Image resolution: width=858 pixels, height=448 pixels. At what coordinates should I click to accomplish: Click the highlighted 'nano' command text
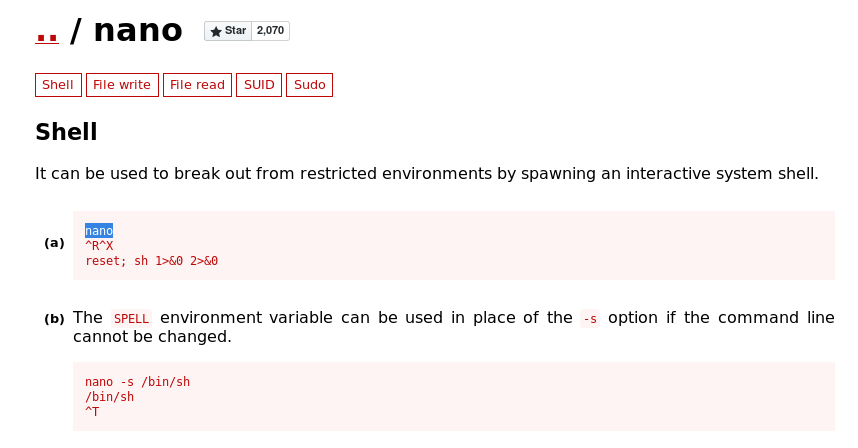99,231
